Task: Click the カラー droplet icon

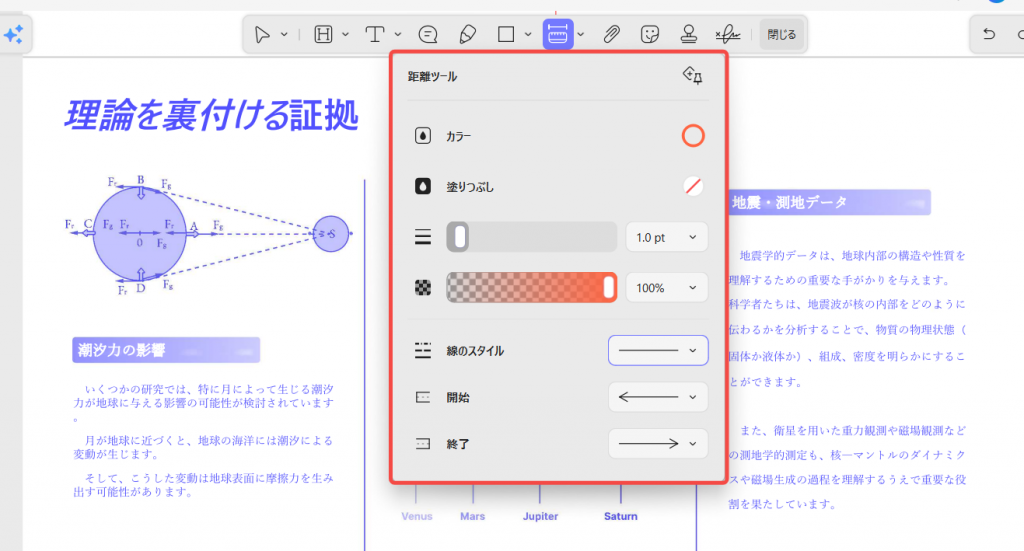Action: tap(423, 136)
